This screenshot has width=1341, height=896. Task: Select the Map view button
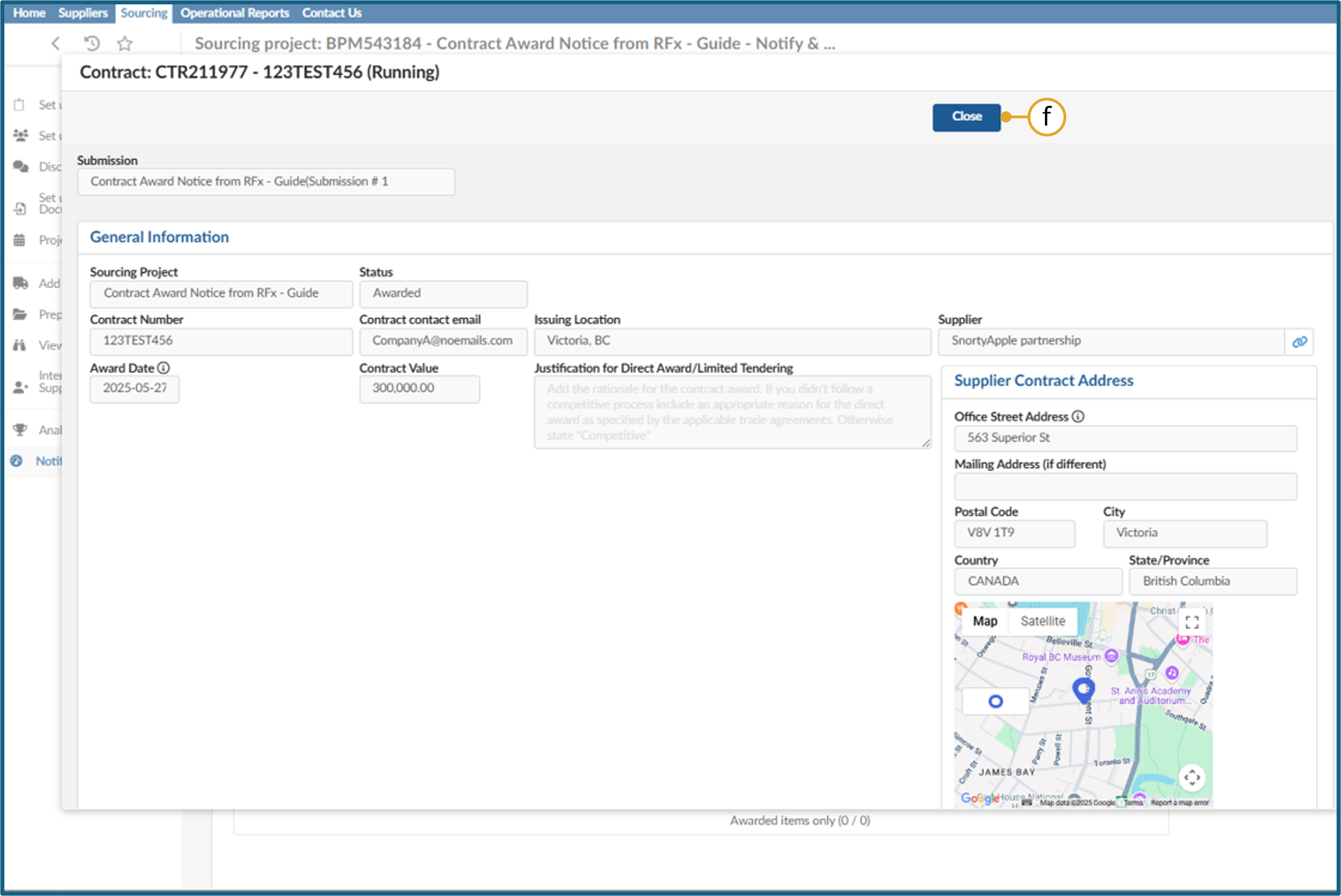coord(985,621)
